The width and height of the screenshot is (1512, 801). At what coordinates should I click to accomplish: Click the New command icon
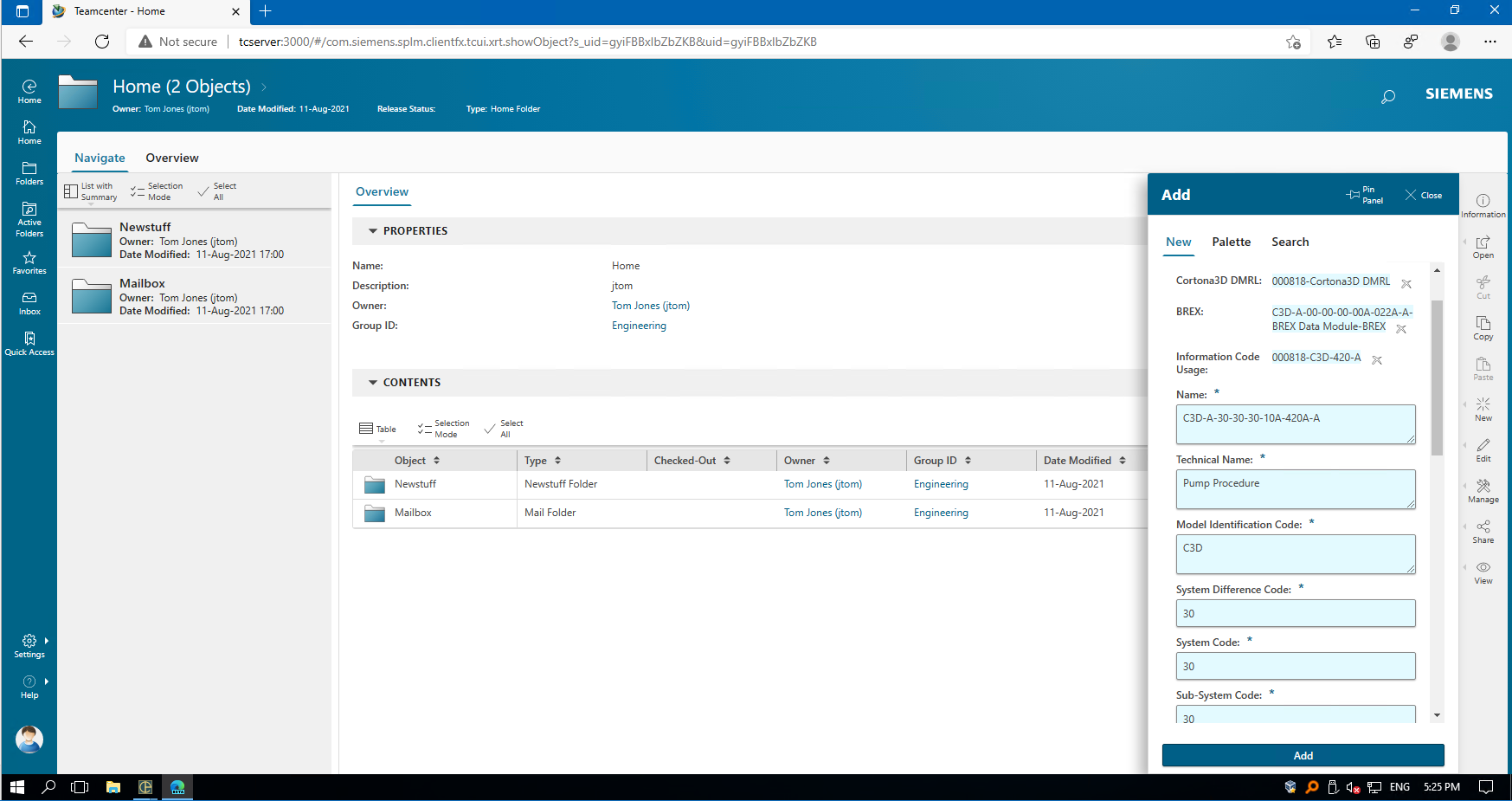pos(1483,410)
